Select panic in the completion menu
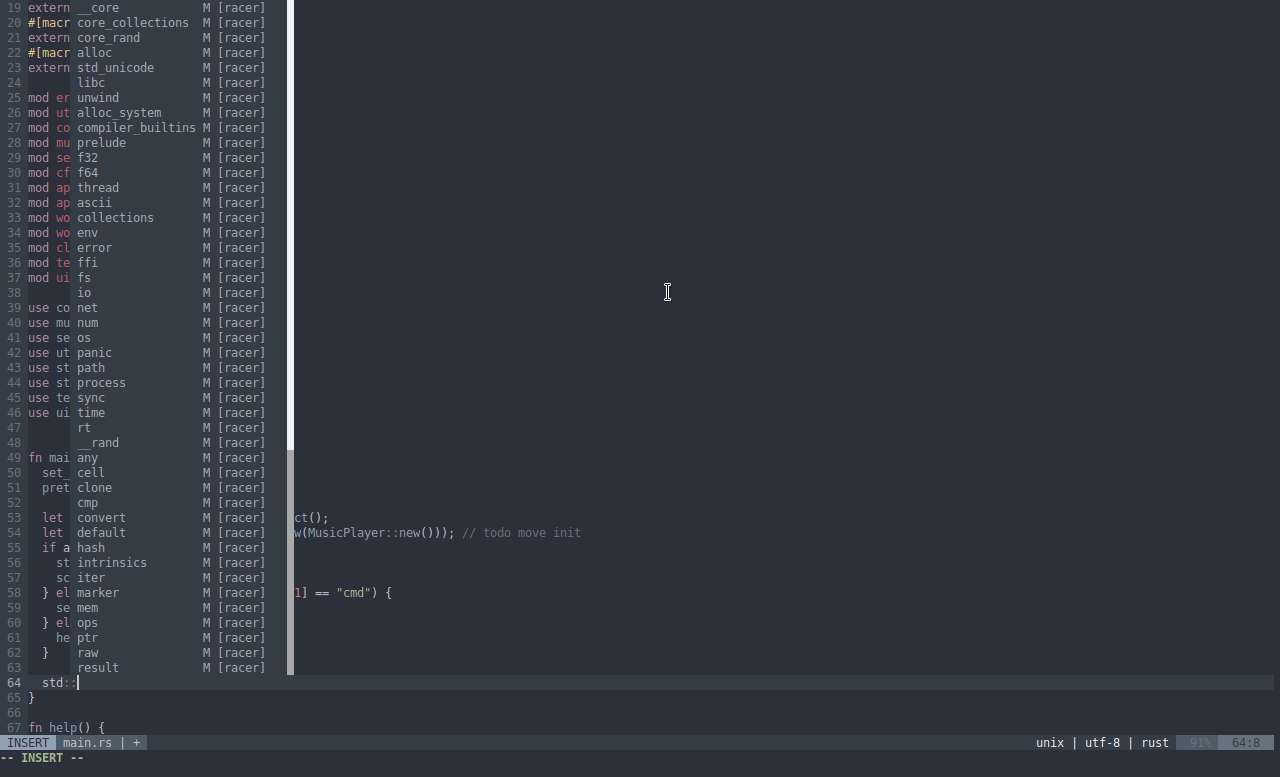 click(x=178, y=353)
